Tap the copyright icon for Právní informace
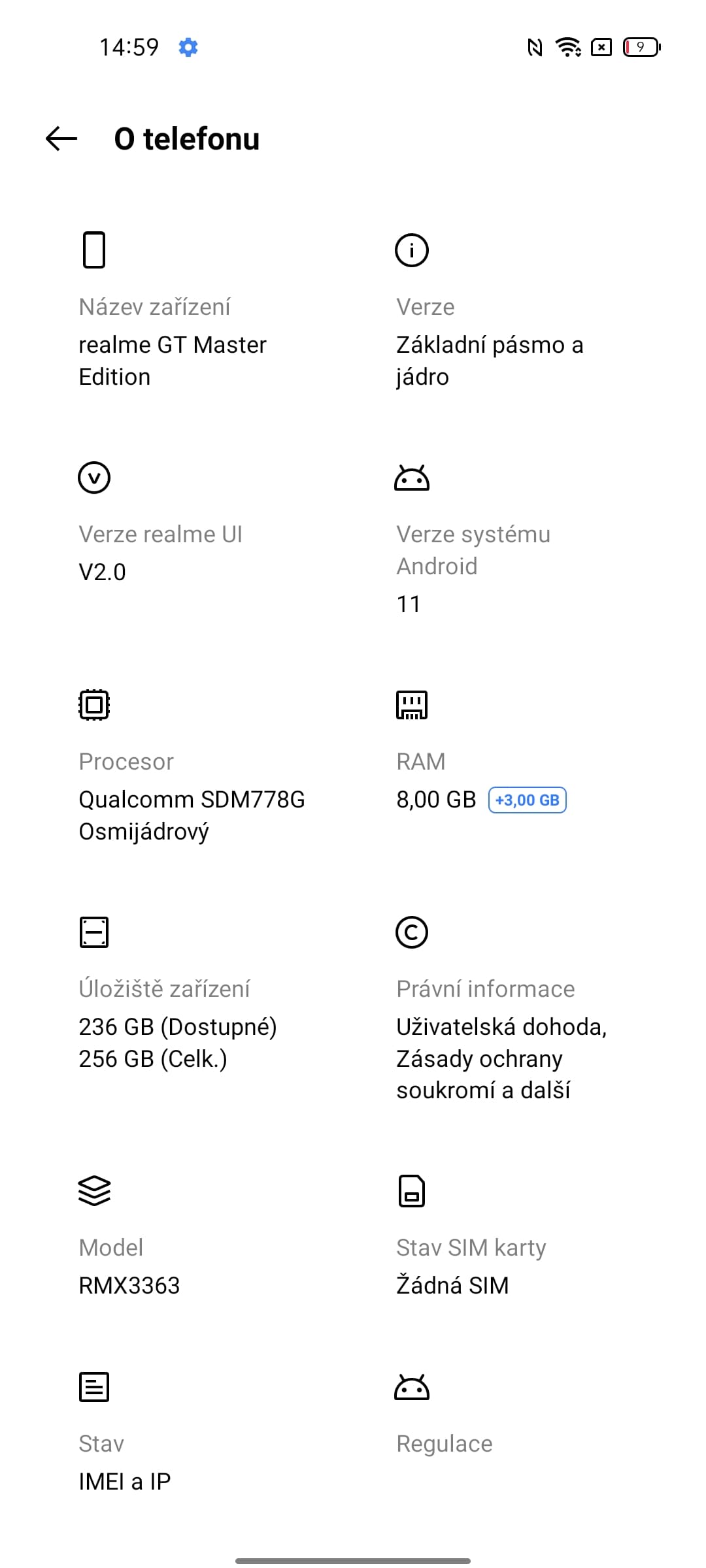Screen dimensions: 706x1568 412,932
